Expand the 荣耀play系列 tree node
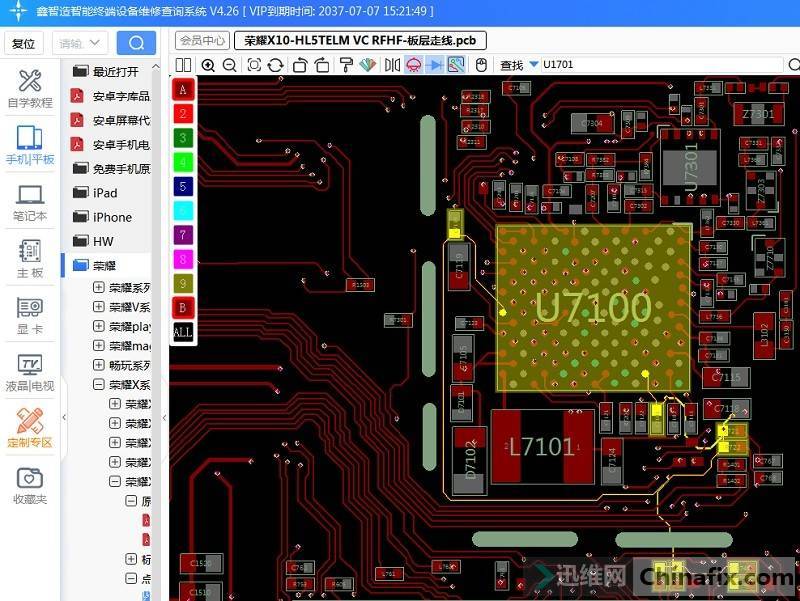 (99, 327)
